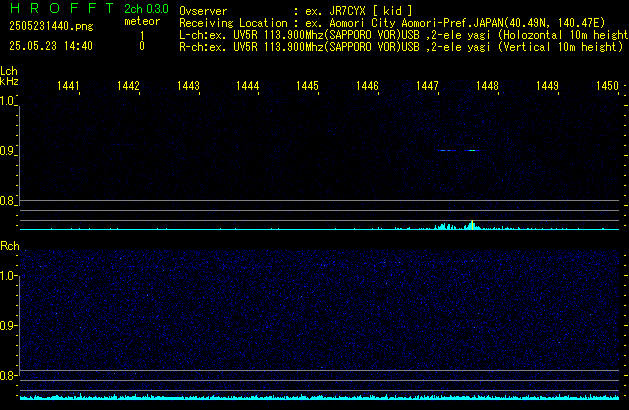The width and height of the screenshot is (629, 410).
Task: Select the 'Ovserver' line with JR7CYX
Action: (x=296, y=11)
